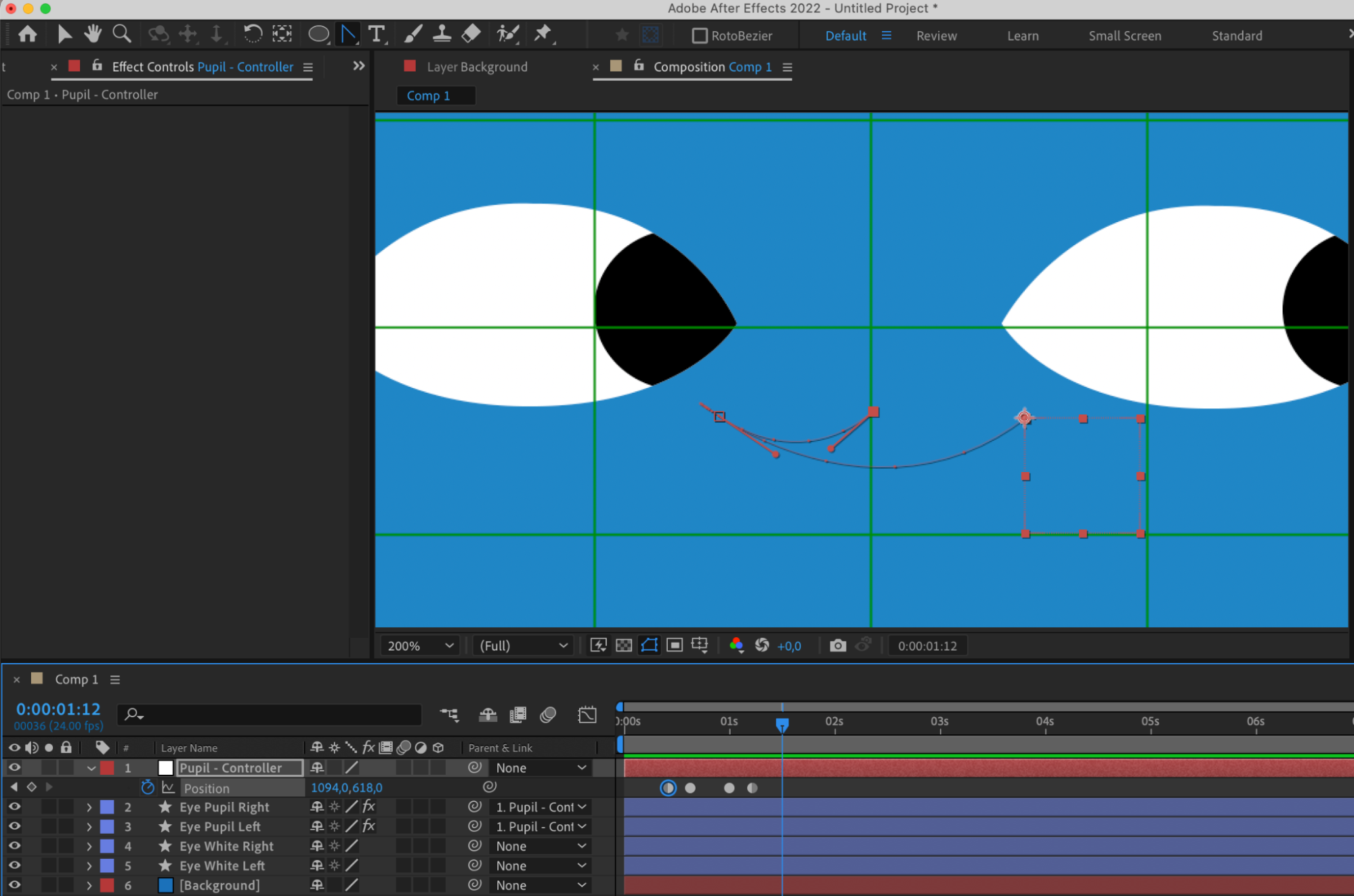Select the Selection (arrow) tool
Screen dimensions: 1354x896
[x=64, y=34]
